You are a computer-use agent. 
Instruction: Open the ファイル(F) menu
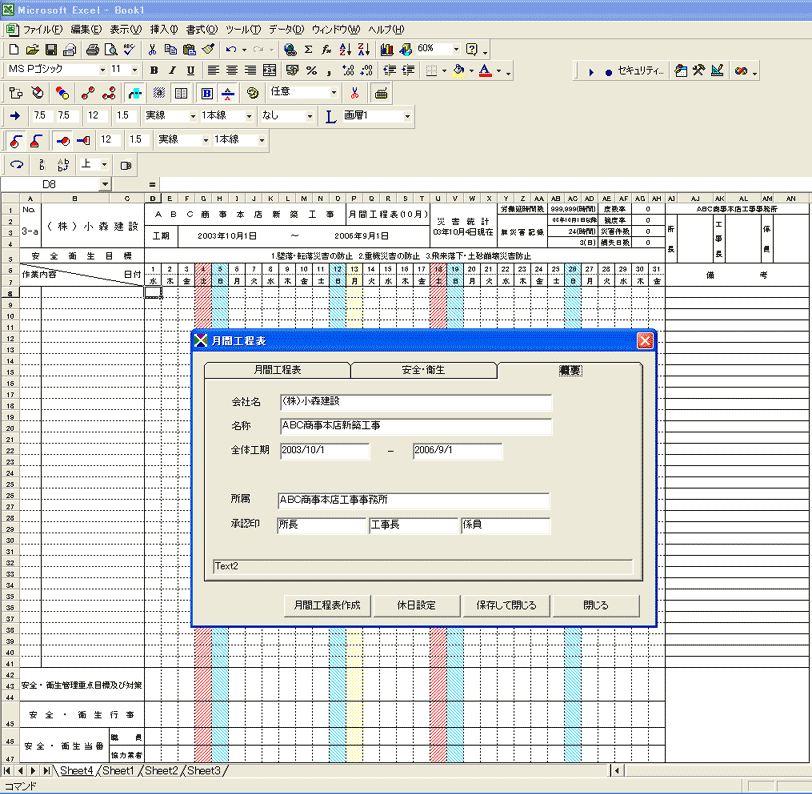pyautogui.click(x=42, y=30)
